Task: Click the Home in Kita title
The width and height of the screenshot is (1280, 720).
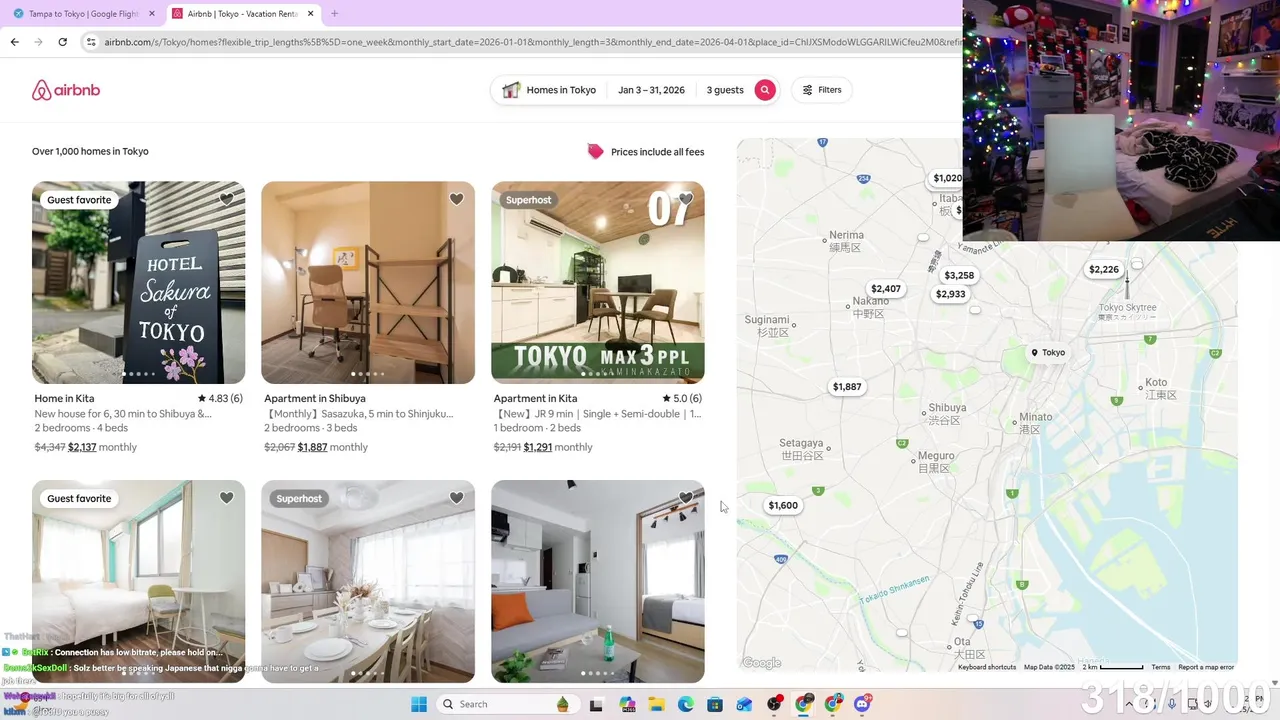Action: click(x=64, y=398)
